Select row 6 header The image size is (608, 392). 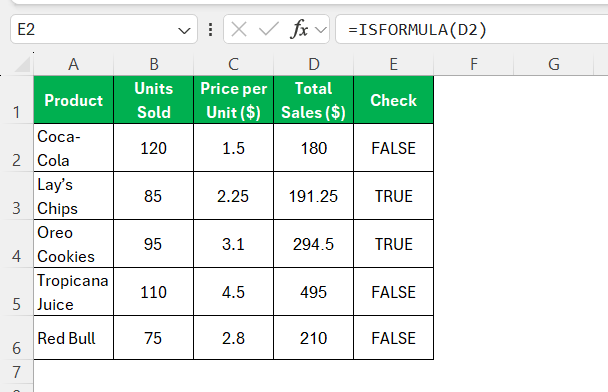(17, 338)
